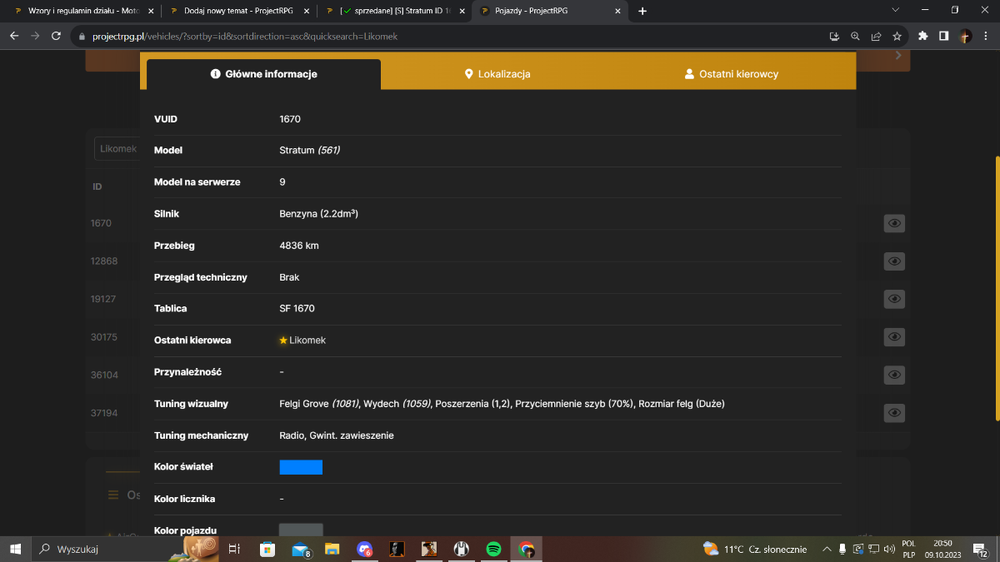
Task: Share this page via share icon
Action: pyautogui.click(x=876, y=36)
